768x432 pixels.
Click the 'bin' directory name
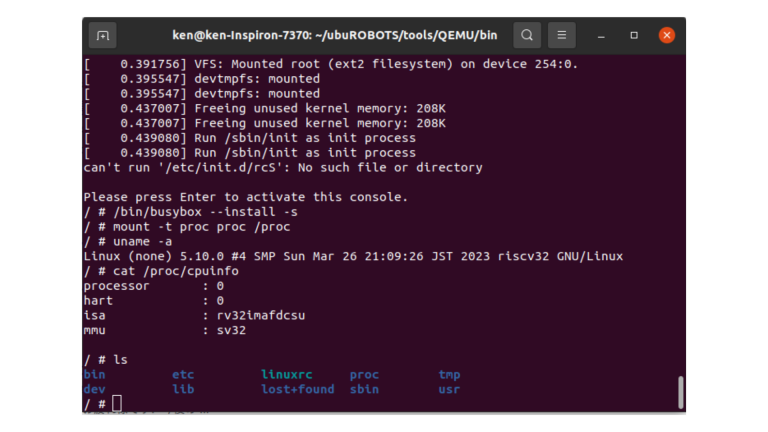click(94, 374)
